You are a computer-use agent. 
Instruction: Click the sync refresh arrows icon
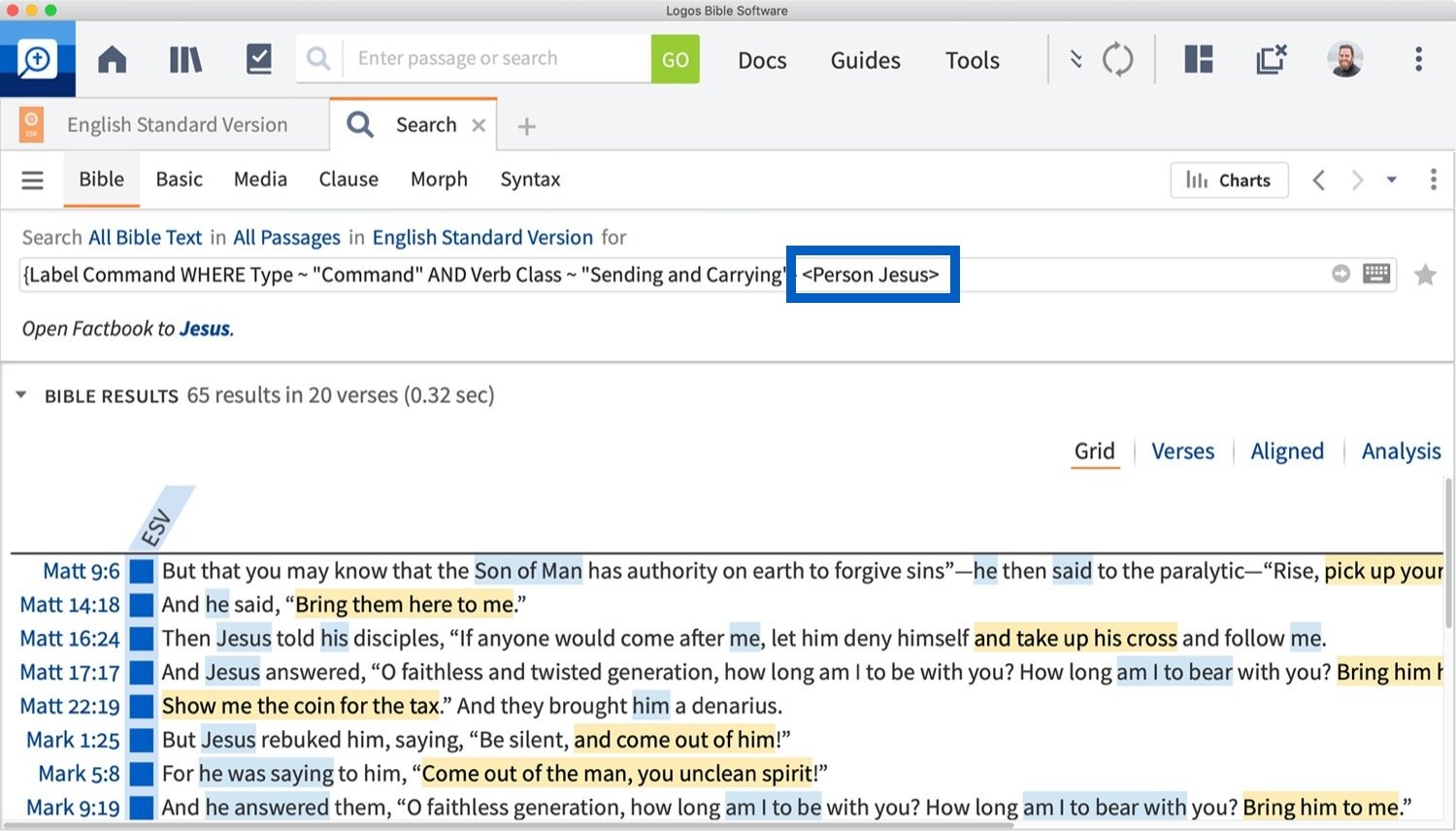(x=1118, y=60)
